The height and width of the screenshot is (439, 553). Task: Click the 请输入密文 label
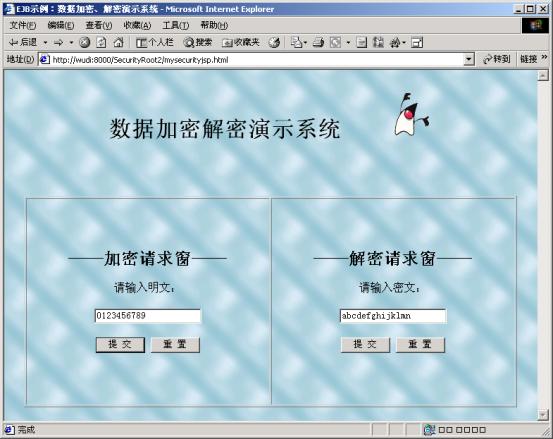(389, 288)
